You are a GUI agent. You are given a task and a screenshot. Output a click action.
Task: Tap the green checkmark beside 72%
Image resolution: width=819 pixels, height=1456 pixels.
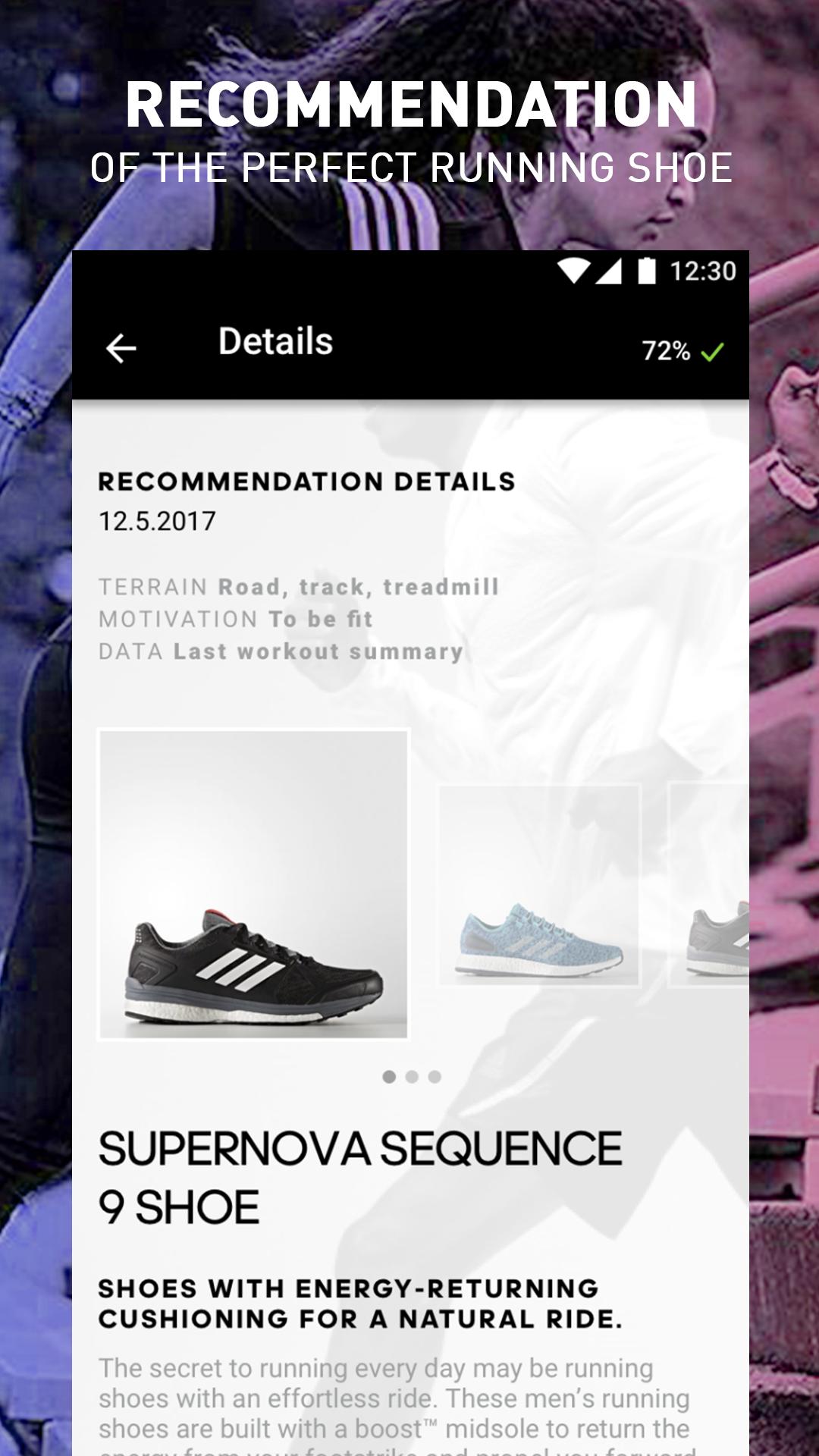(x=712, y=351)
